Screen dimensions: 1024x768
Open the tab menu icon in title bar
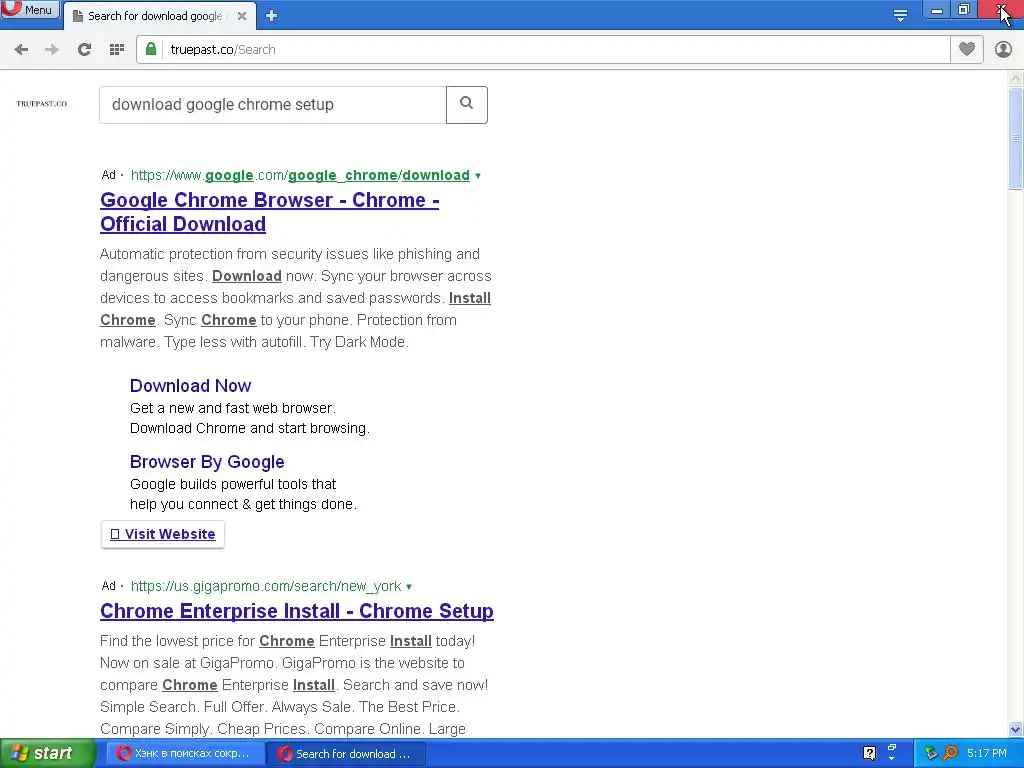click(x=900, y=15)
